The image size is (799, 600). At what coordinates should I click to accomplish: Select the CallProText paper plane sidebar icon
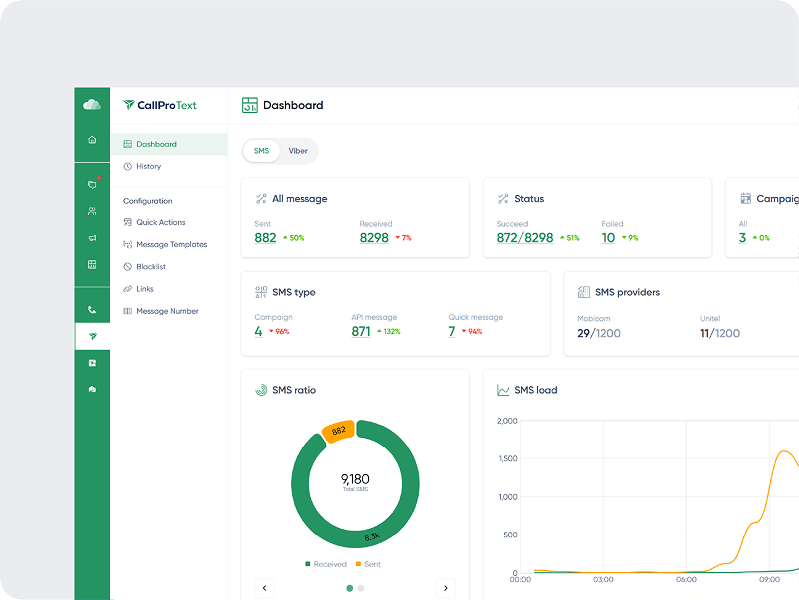[92, 336]
